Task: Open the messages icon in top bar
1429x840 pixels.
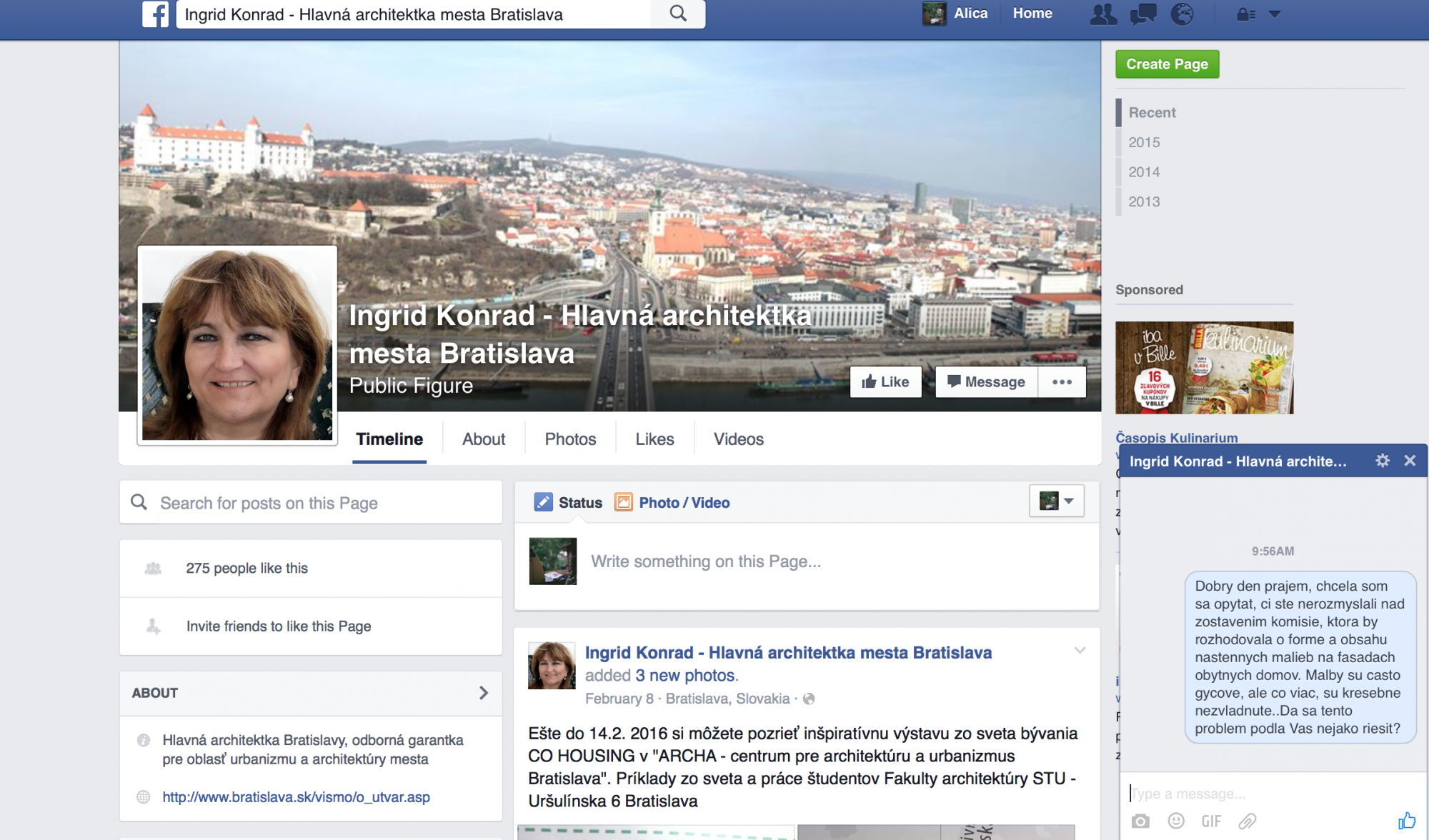Action: click(1142, 14)
